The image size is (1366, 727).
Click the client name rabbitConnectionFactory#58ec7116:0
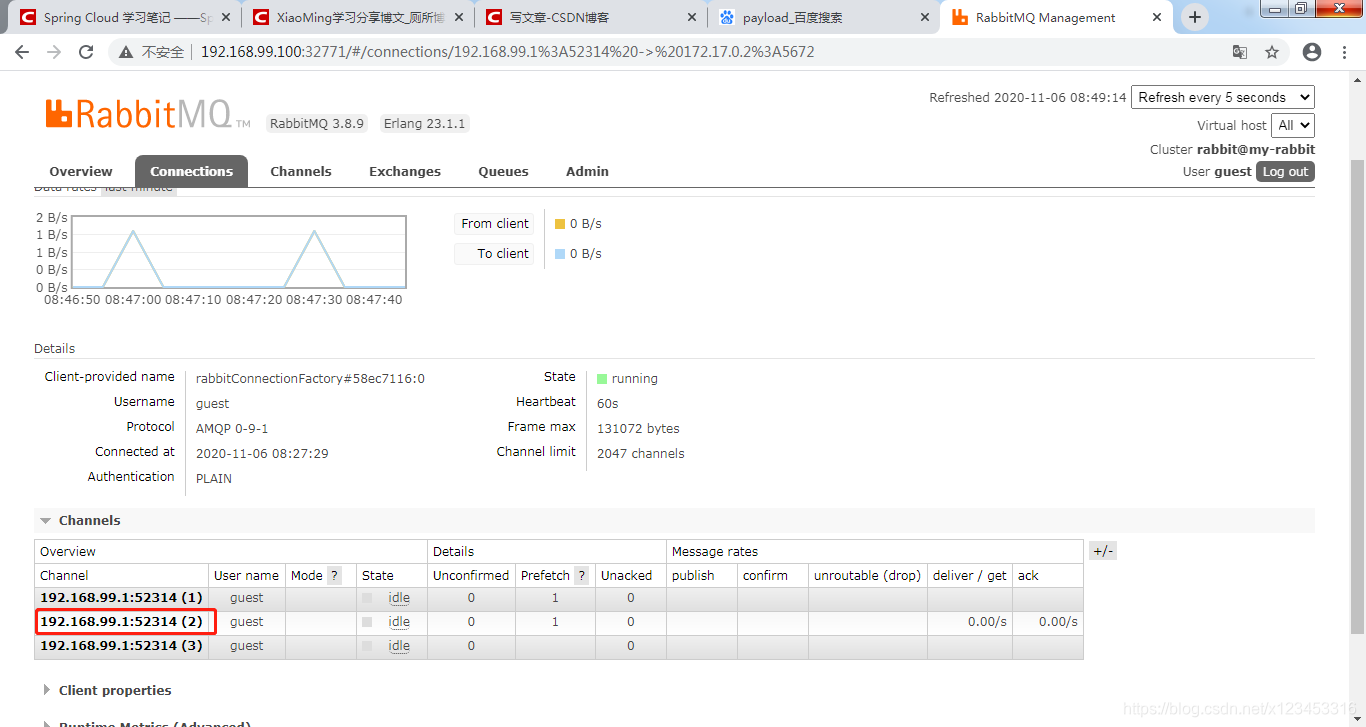(x=310, y=379)
